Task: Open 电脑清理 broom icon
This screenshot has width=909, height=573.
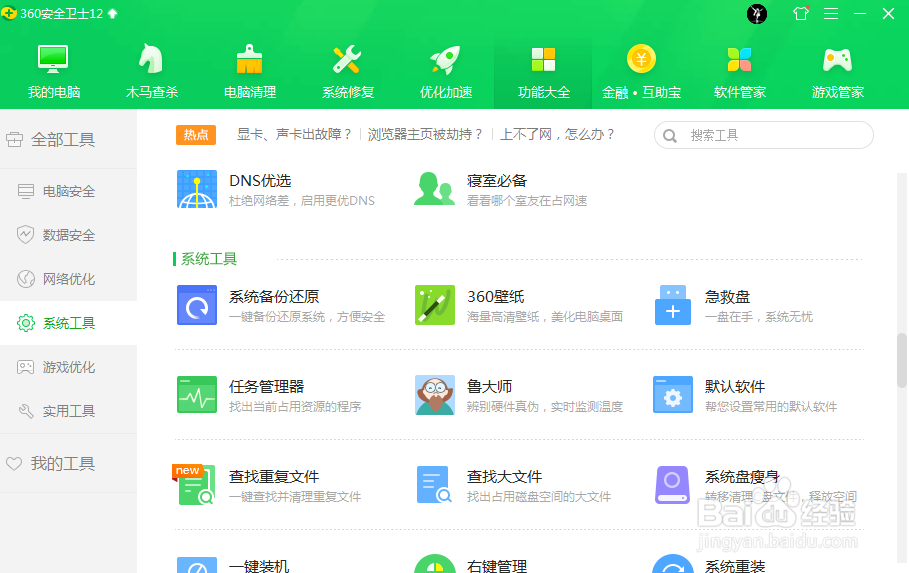Action: tap(249, 59)
